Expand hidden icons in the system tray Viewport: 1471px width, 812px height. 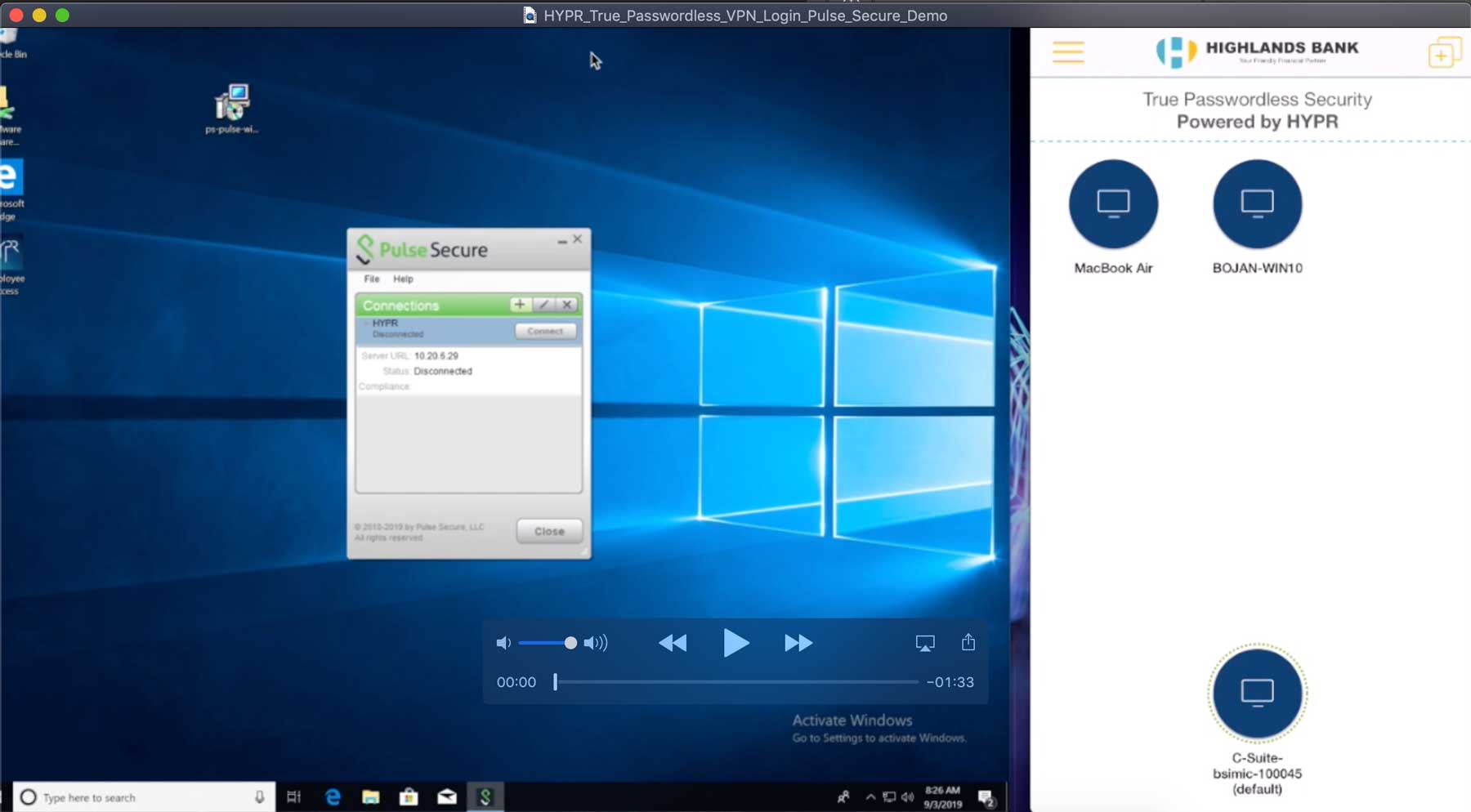(x=869, y=796)
